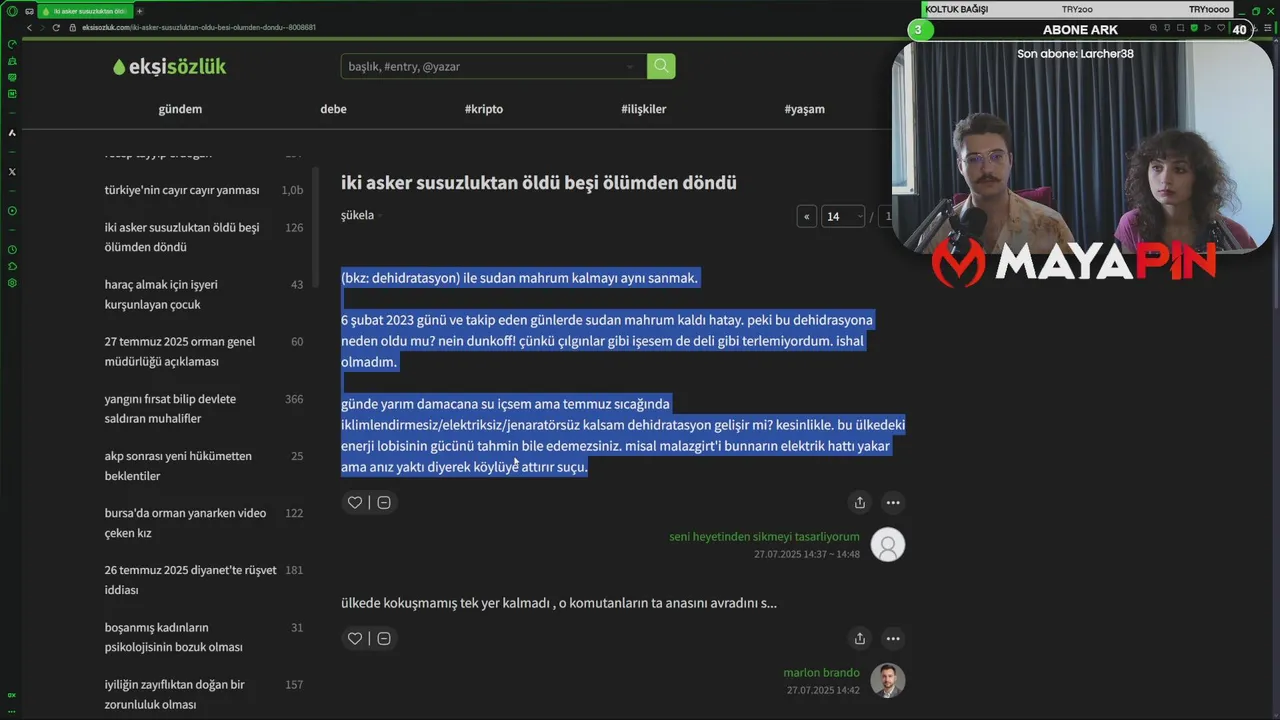Go back one page in browser
Image resolution: width=1280 pixels, height=720 pixels.
[29, 27]
